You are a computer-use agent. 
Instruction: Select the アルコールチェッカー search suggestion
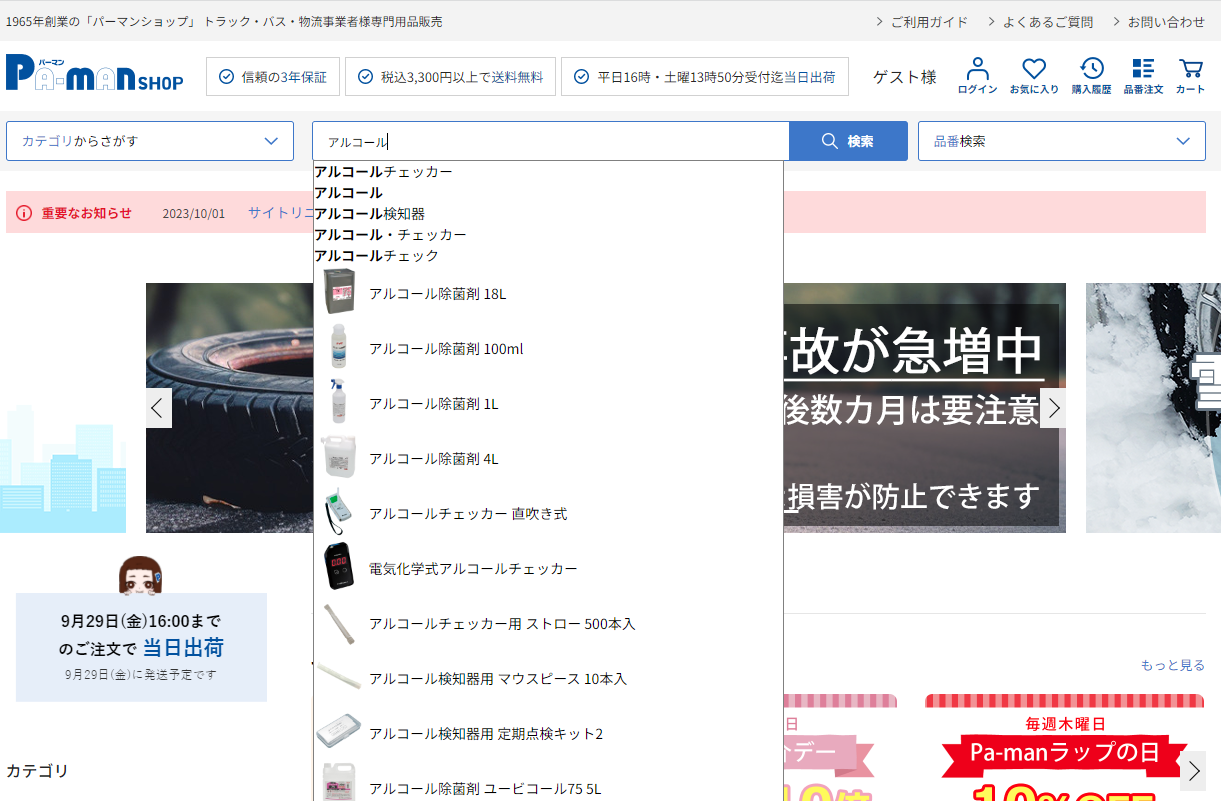click(383, 171)
